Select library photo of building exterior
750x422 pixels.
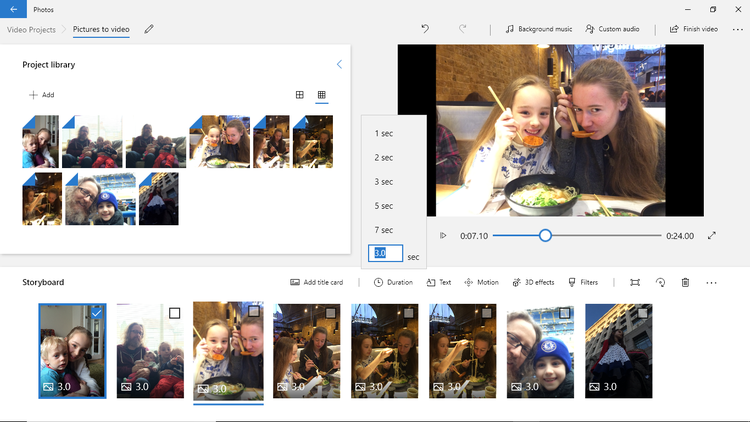pyautogui.click(x=159, y=199)
